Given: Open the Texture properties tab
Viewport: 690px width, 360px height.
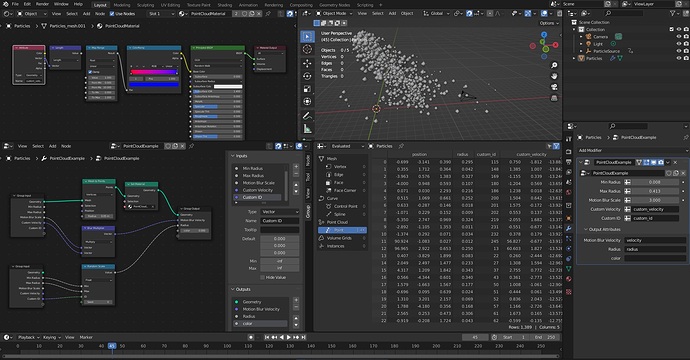Looking at the screenshot, I should pyautogui.click(x=569, y=291).
